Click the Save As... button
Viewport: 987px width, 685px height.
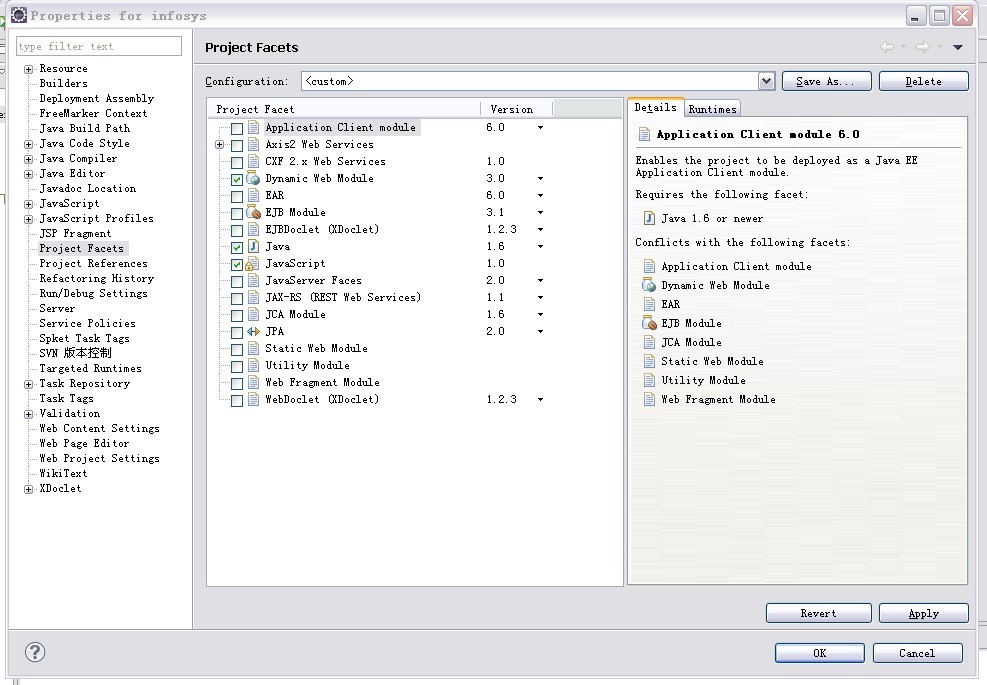coord(826,81)
